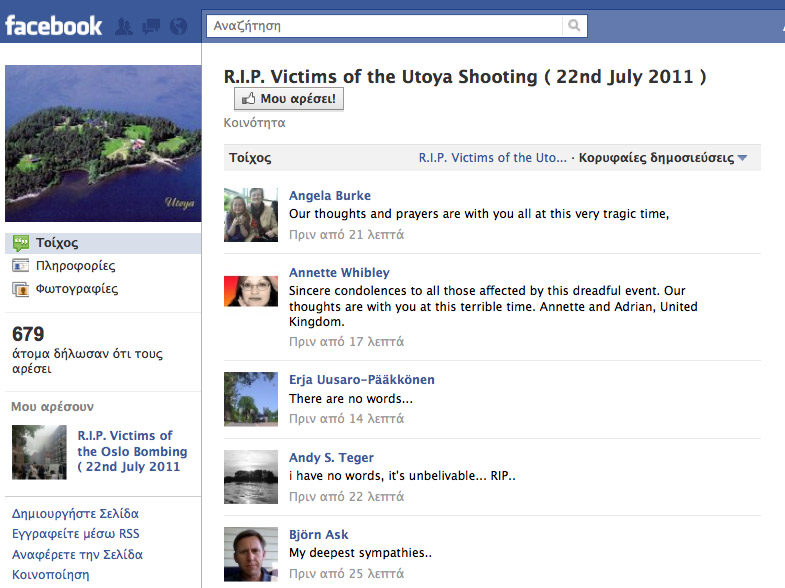785x588 pixels.
Task: Click Δημιουργήστε Σελίδα link
Action: (75, 513)
